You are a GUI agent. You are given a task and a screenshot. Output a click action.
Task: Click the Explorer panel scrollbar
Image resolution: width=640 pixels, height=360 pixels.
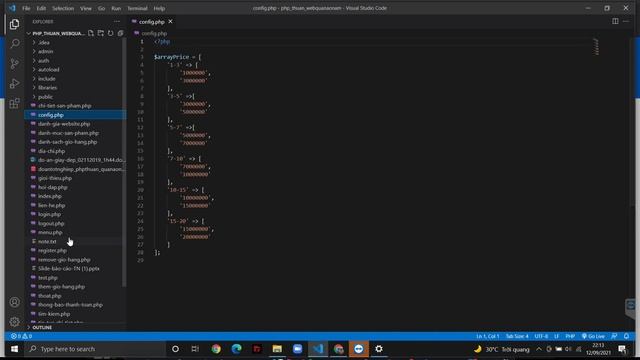click(124, 163)
